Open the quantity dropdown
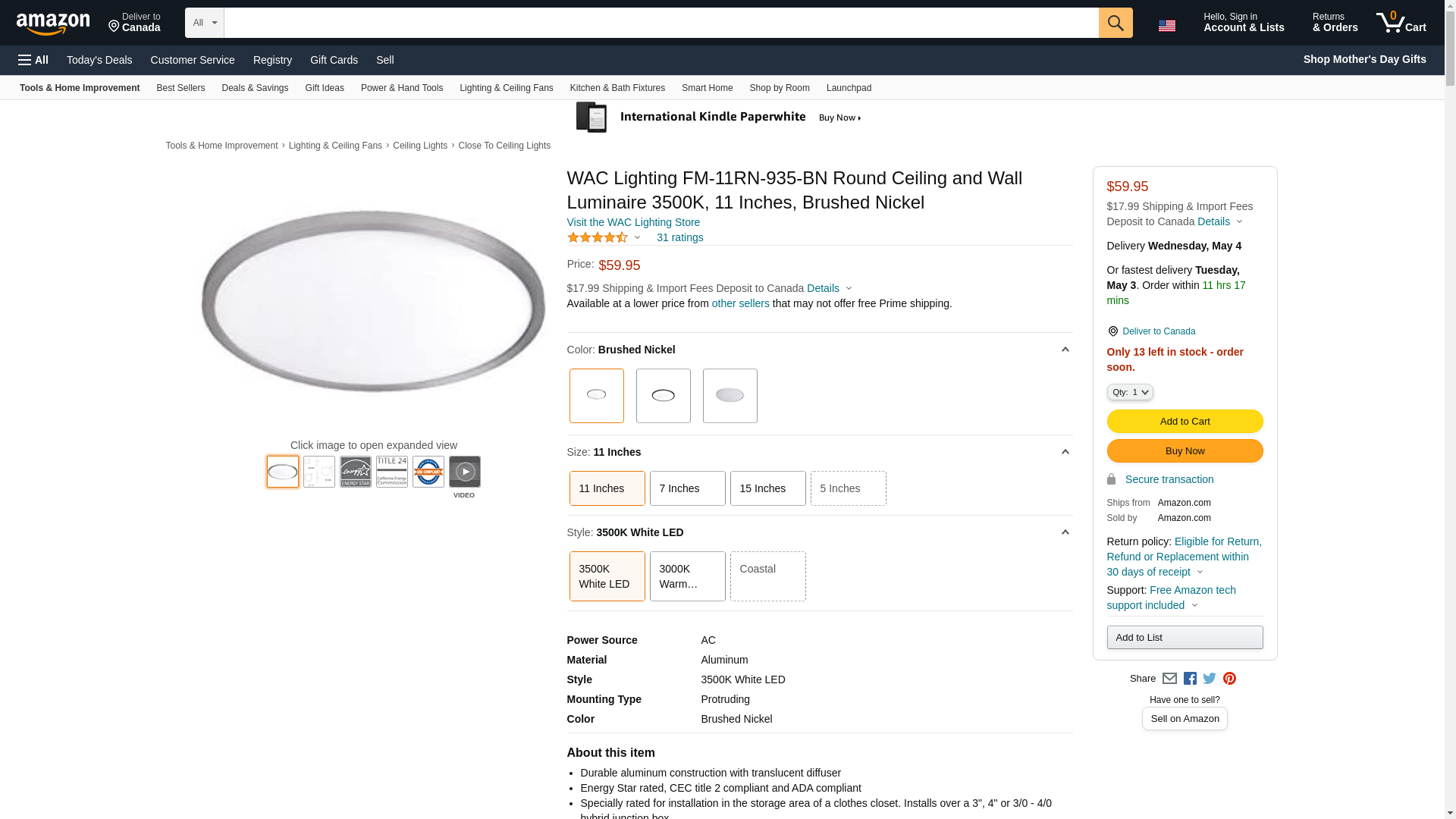Screen dimensions: 1456x819 pyautogui.click(x=1129, y=392)
